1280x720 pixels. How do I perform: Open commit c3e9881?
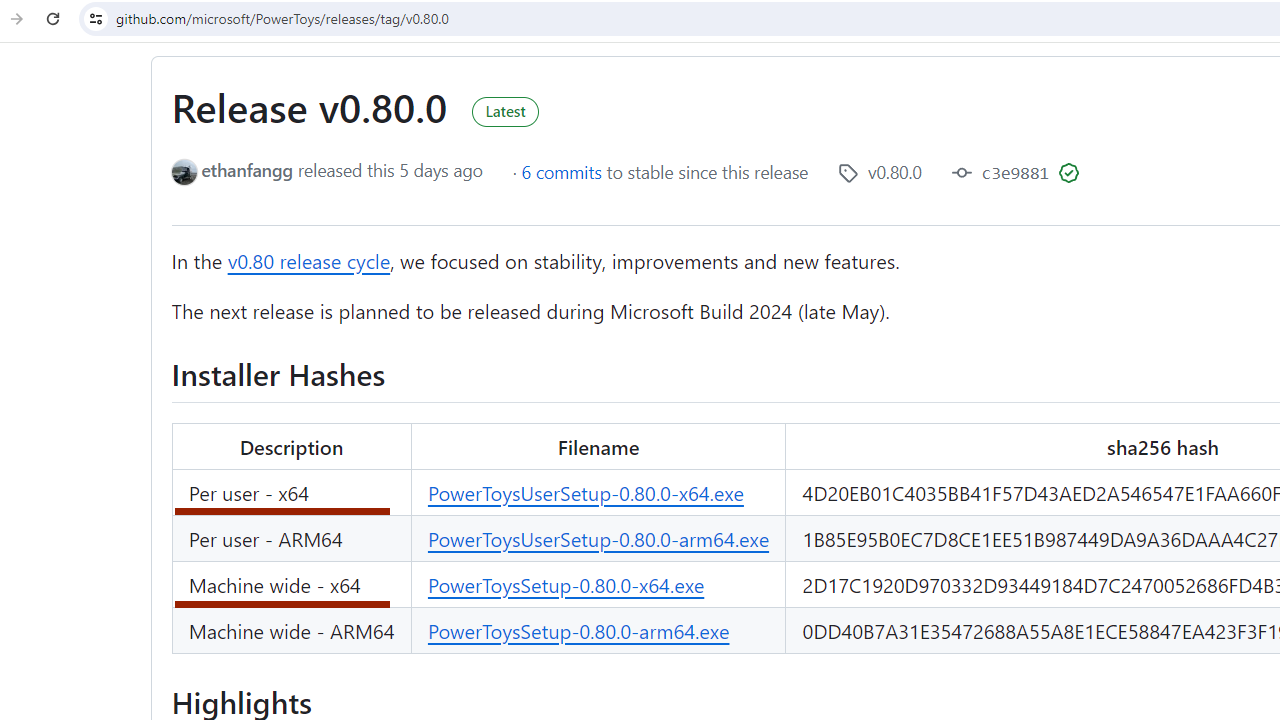pos(1015,172)
